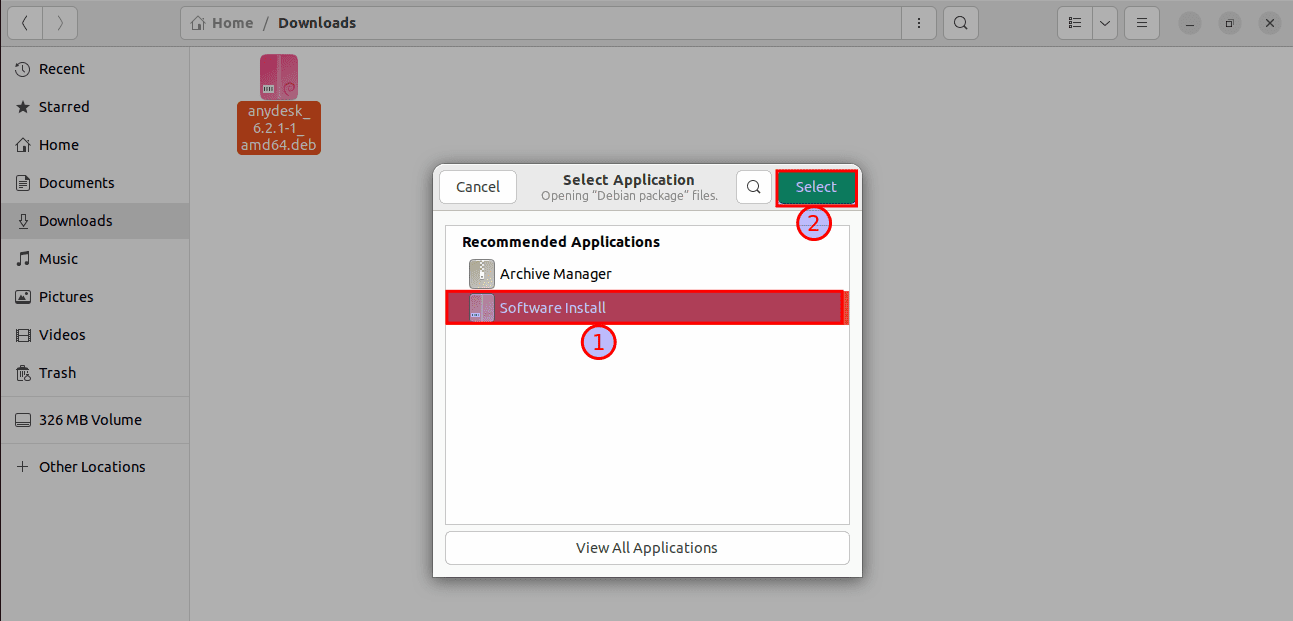Click the Downloads label in sidebar
1293x621 pixels.
click(x=76, y=221)
